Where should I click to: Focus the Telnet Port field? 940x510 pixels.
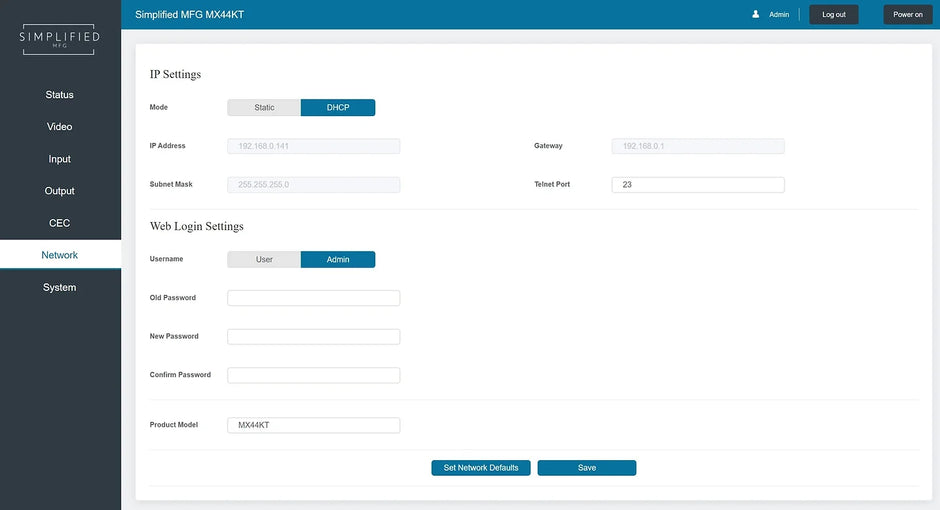click(698, 185)
